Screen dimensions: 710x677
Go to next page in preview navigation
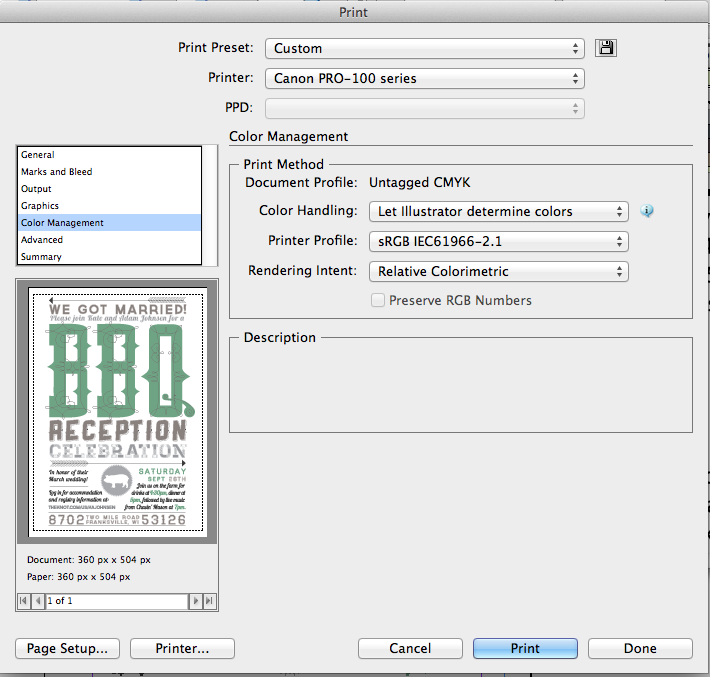tap(196, 601)
